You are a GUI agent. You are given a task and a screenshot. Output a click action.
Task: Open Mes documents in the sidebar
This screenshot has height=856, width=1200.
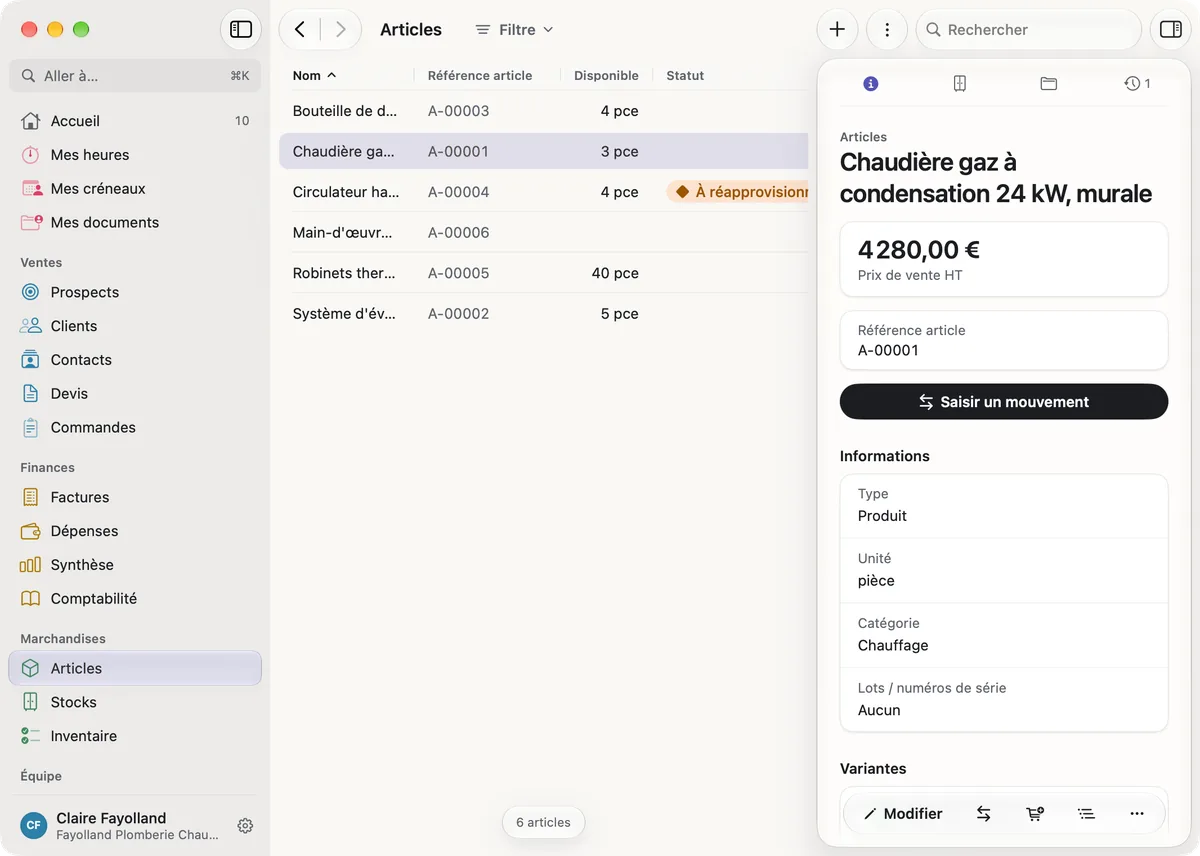[x=135, y=223]
